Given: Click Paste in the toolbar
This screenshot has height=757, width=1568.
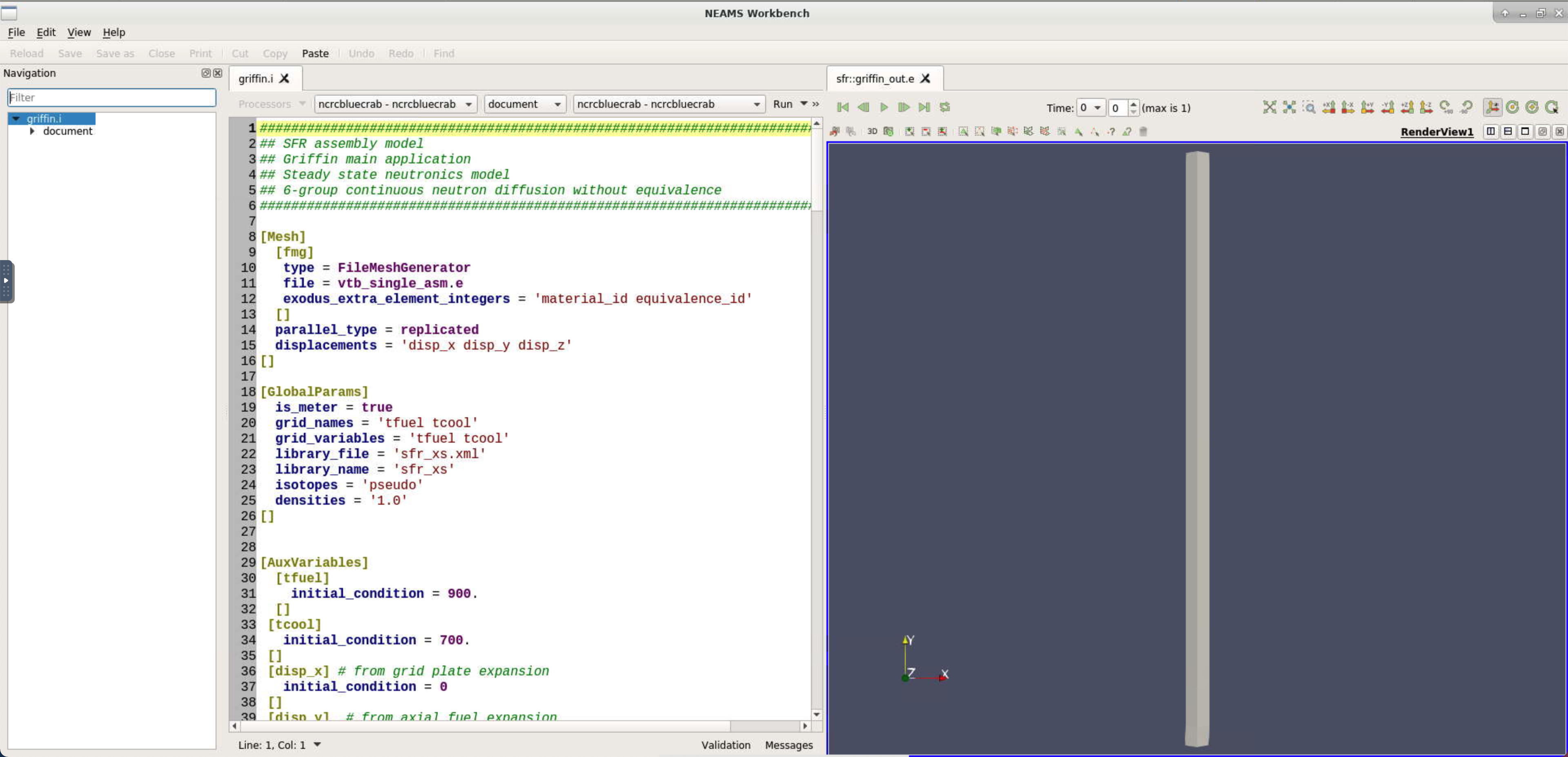Looking at the screenshot, I should (x=315, y=53).
